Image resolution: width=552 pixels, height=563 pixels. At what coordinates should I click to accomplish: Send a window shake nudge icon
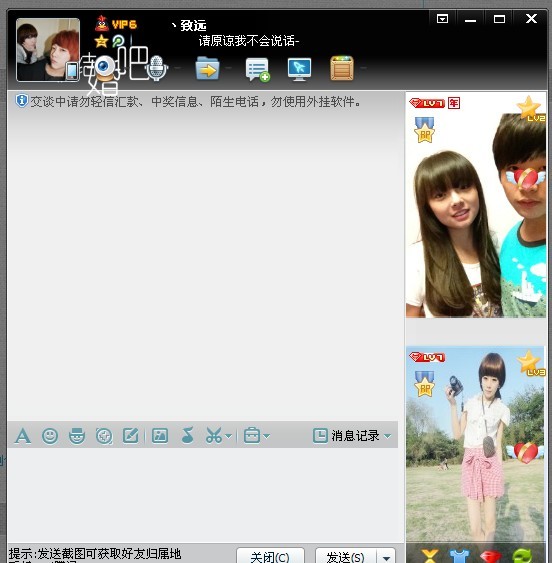(104, 436)
